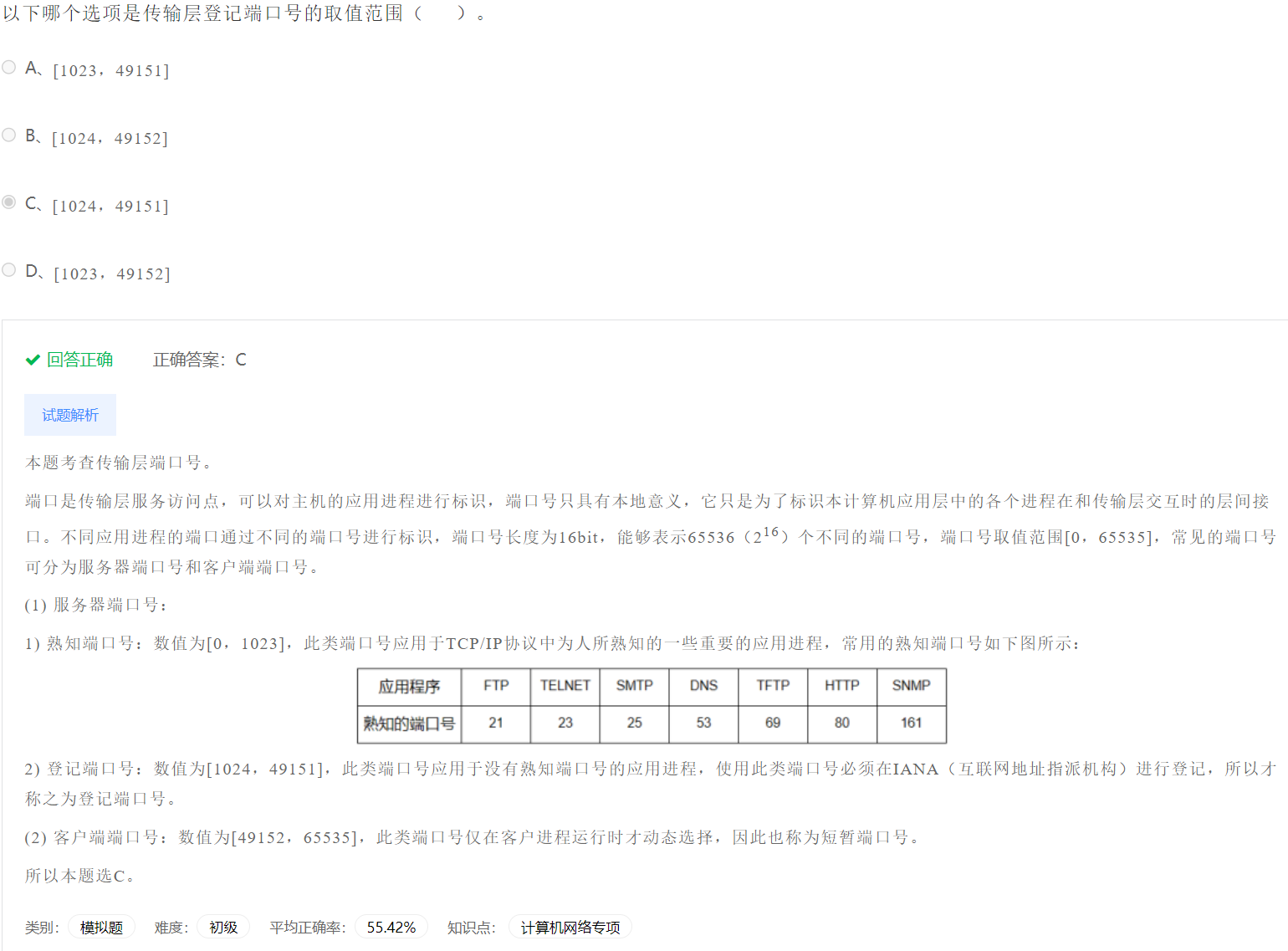Click the 所以本题选C conclusion line
The width and height of the screenshot is (1288, 951).
coord(80,876)
